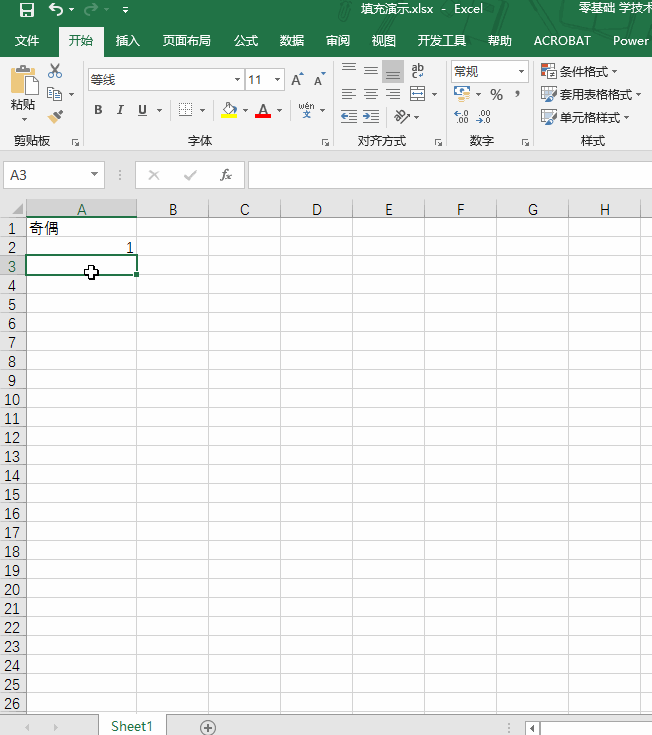Open the 数字 number dialog launcher
This screenshot has width=652, height=735.
[525, 142]
